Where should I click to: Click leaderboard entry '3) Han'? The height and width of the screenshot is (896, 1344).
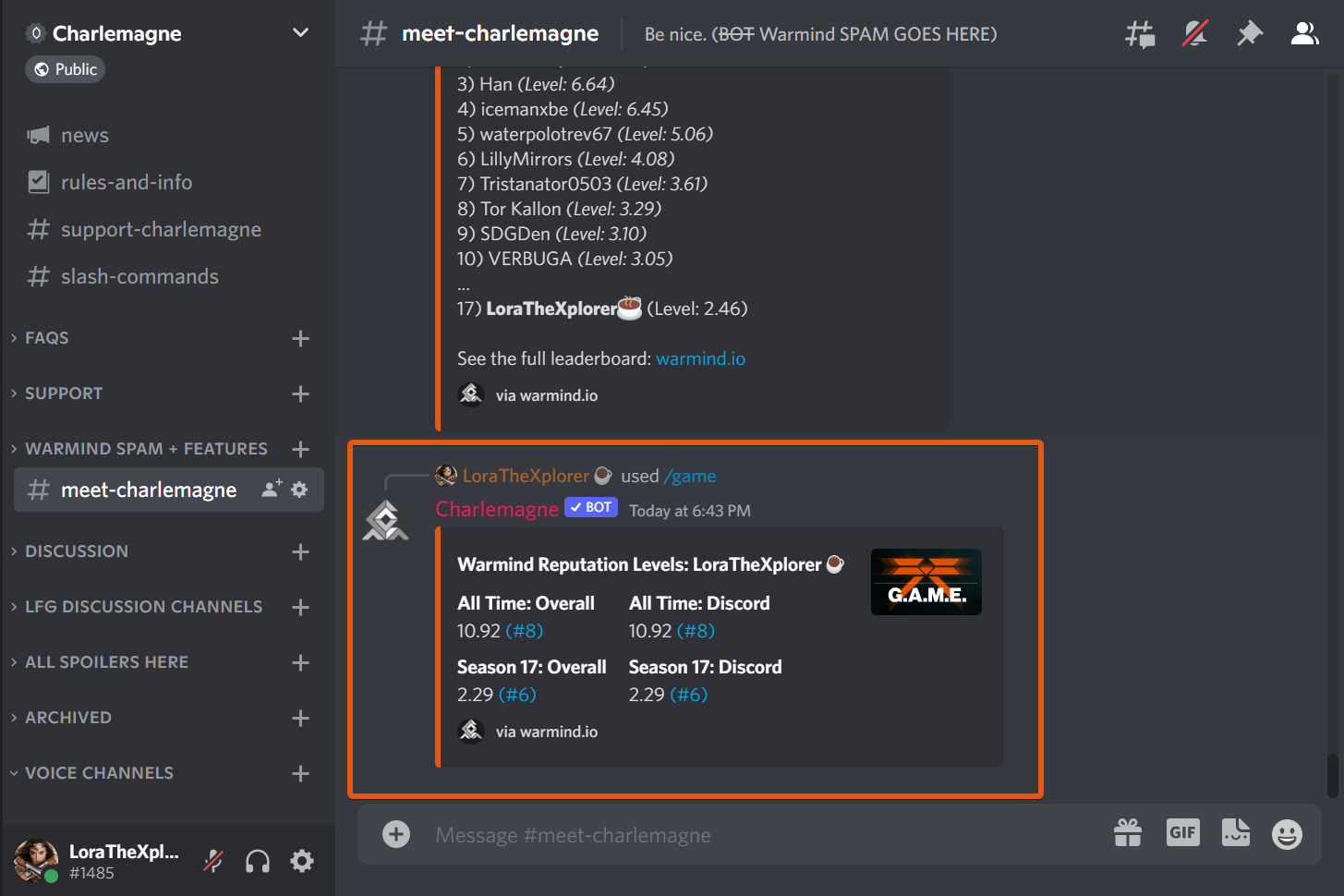536,85
